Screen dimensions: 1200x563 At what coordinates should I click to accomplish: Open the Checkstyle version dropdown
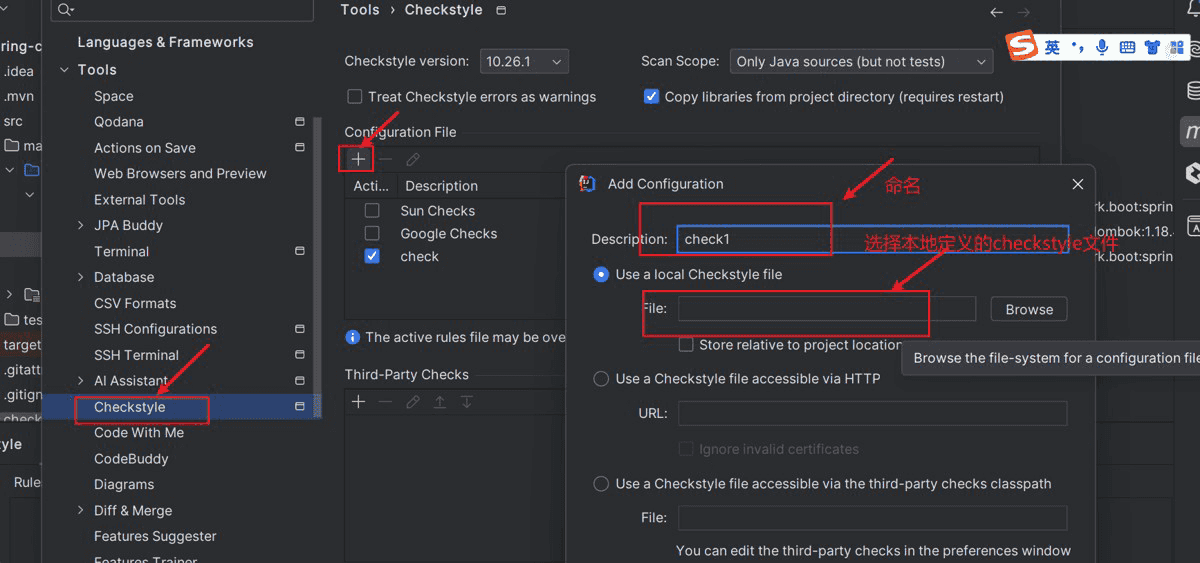coord(524,62)
